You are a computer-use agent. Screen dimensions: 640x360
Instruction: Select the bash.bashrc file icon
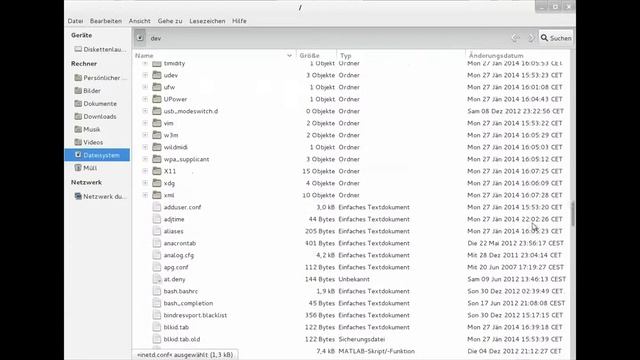pos(157,291)
